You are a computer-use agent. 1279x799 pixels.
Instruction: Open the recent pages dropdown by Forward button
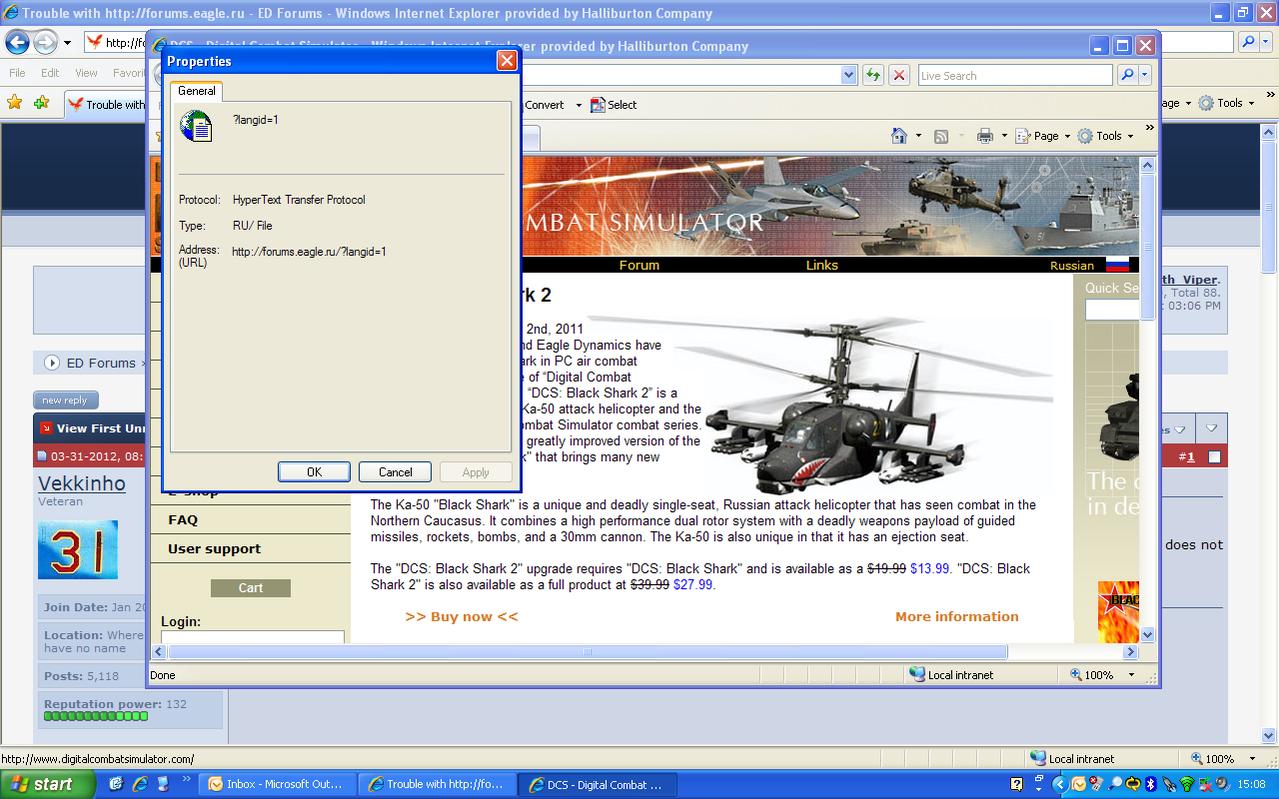tap(67, 43)
